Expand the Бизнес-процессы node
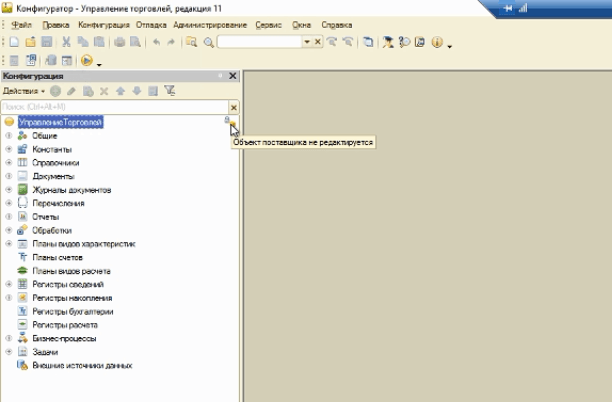The width and height of the screenshot is (612, 402). click(9, 338)
